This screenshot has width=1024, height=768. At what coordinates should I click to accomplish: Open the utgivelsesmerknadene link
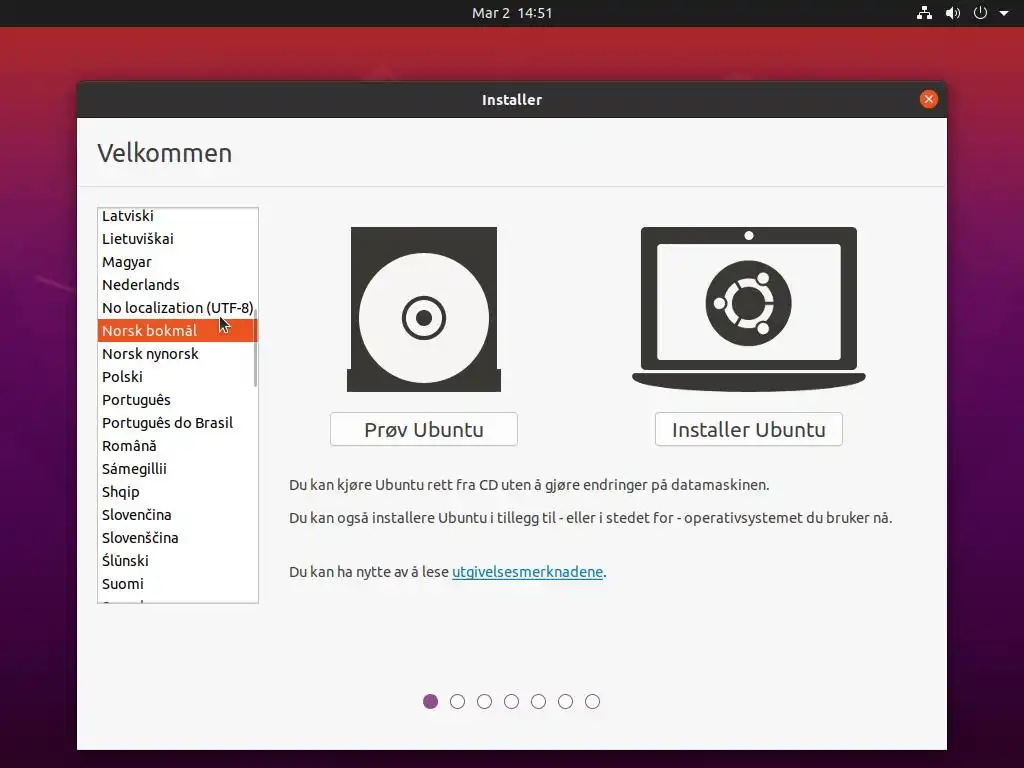point(527,571)
